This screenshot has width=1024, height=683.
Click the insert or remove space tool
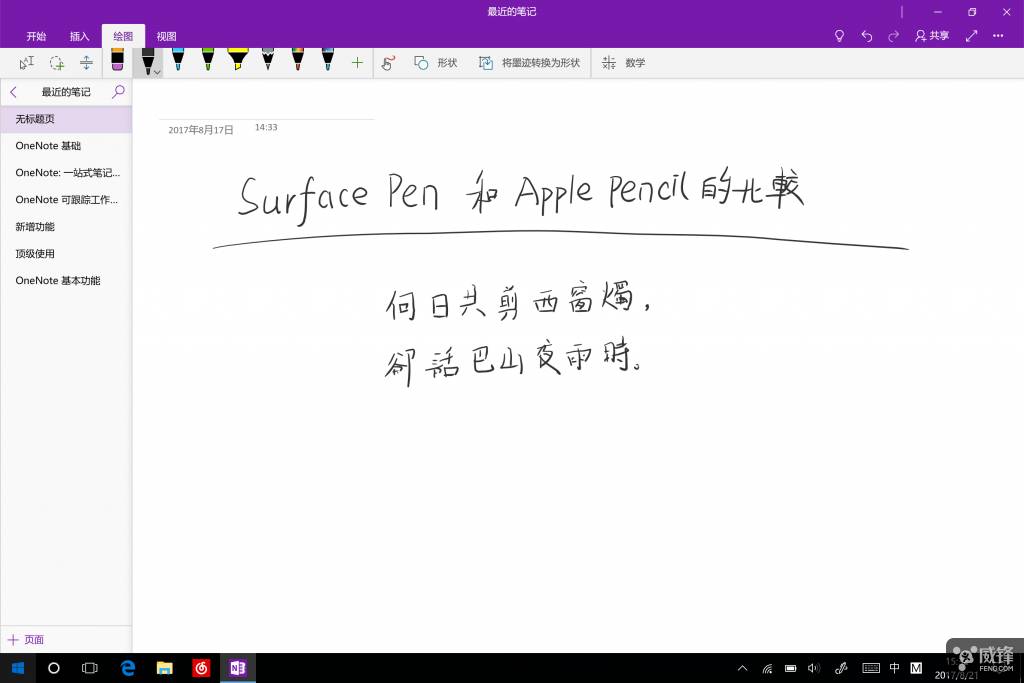pyautogui.click(x=86, y=63)
